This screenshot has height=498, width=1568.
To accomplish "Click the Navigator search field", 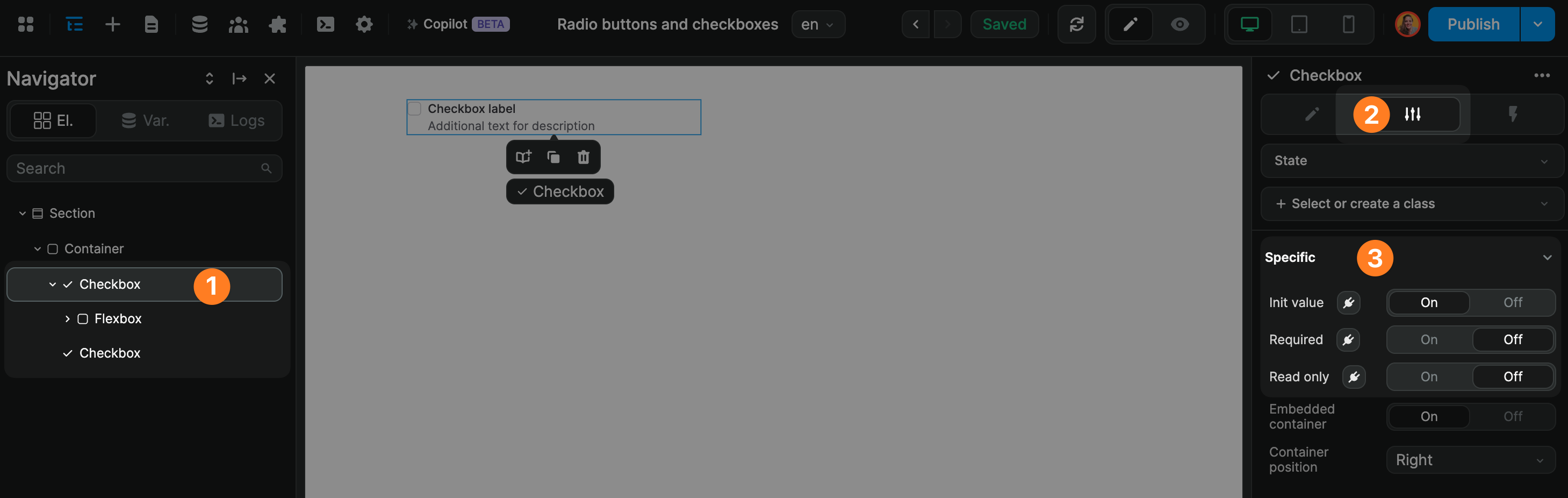I will pyautogui.click(x=144, y=168).
